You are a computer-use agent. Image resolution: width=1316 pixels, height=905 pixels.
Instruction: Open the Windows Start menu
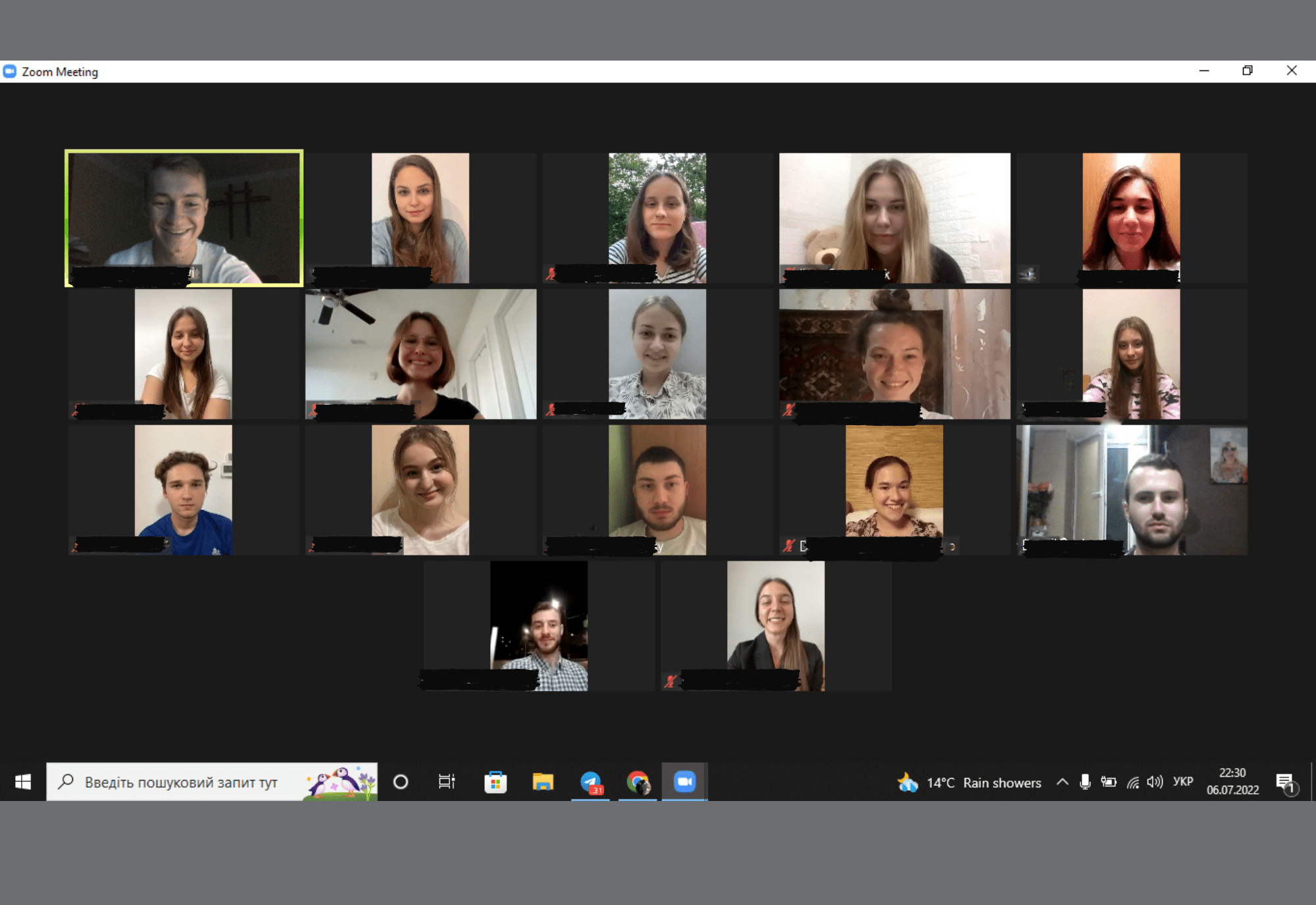point(22,782)
